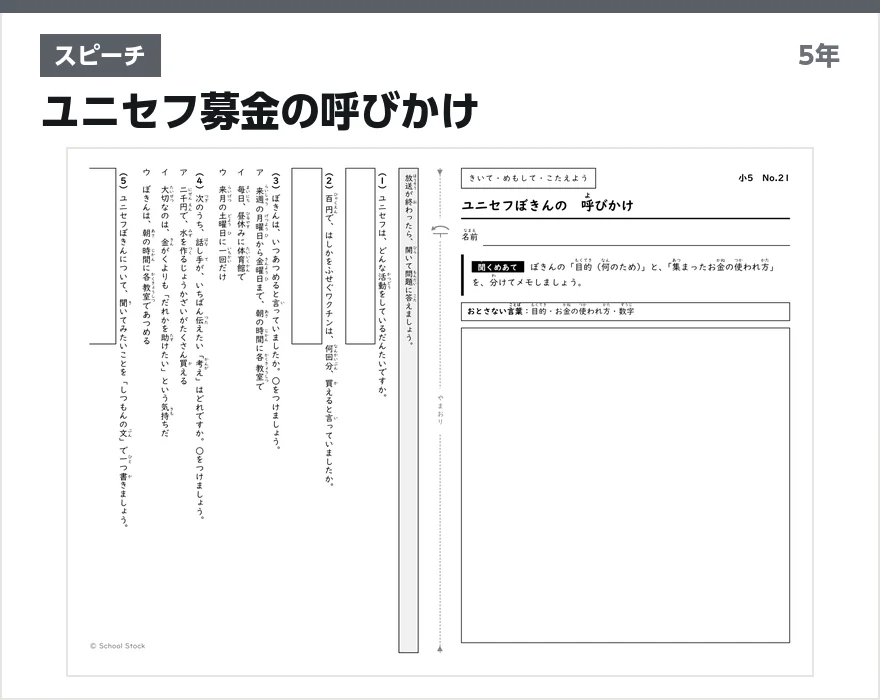Select the title ユニセフ募金の呼びかけ
The width and height of the screenshot is (880, 700).
click(x=260, y=112)
